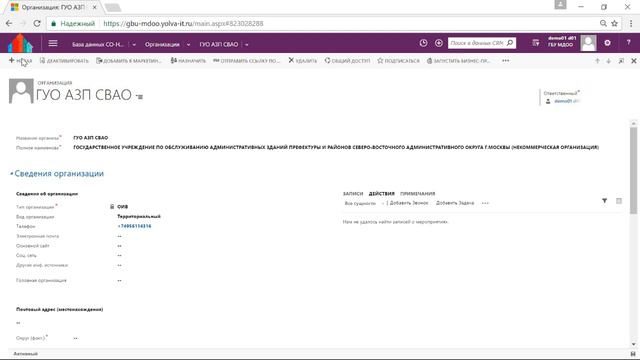The width and height of the screenshot is (640, 360).
Task: Click the Удалить command
Action: click(x=302, y=61)
